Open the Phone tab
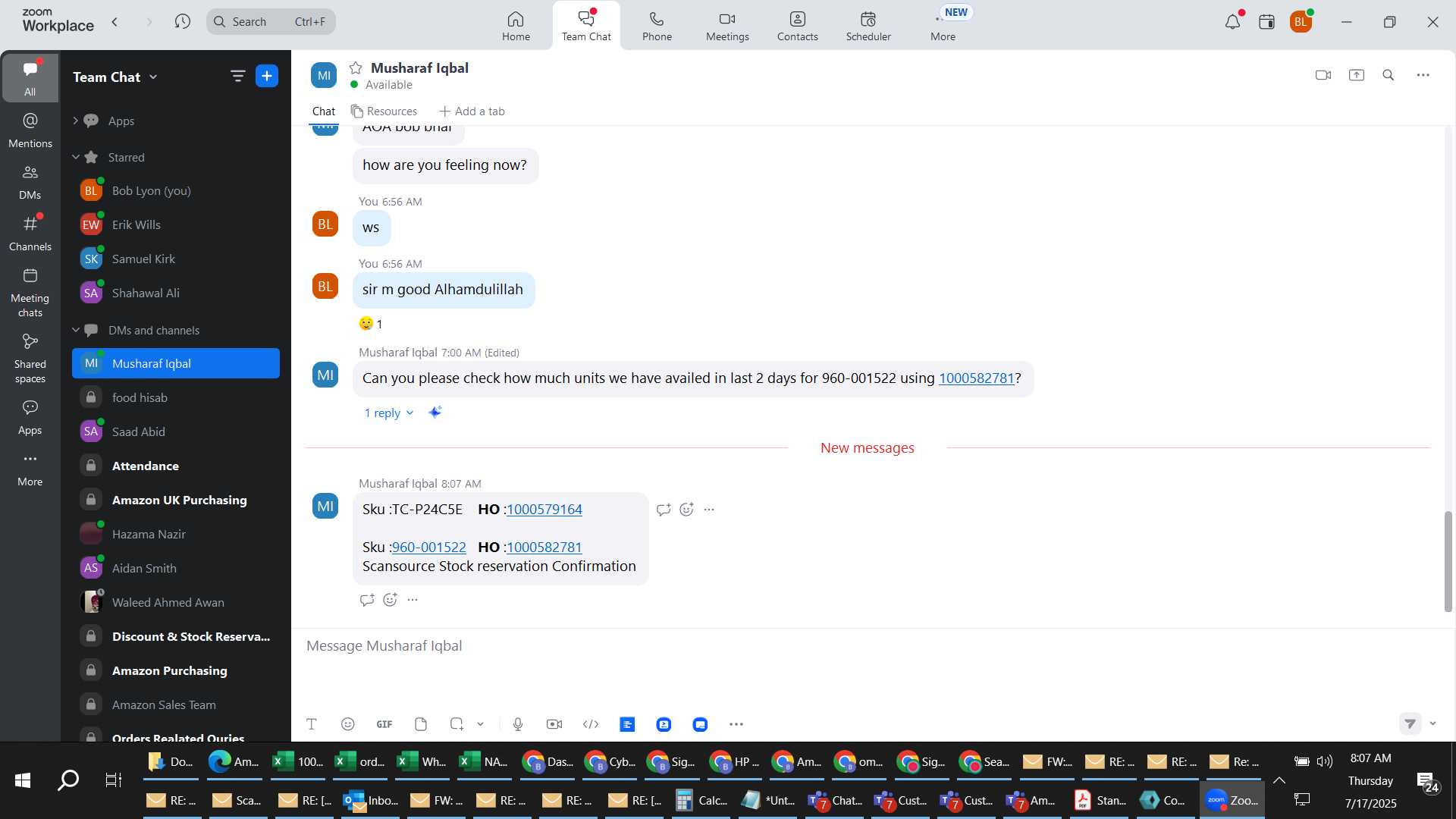Screen dimensions: 1456x819 click(657, 26)
